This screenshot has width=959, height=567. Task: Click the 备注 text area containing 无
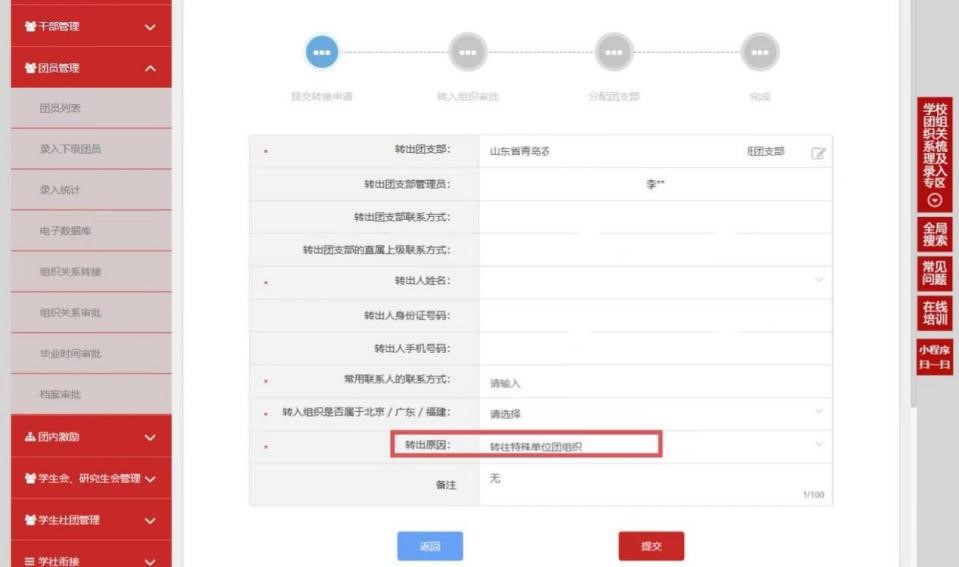coord(655,484)
